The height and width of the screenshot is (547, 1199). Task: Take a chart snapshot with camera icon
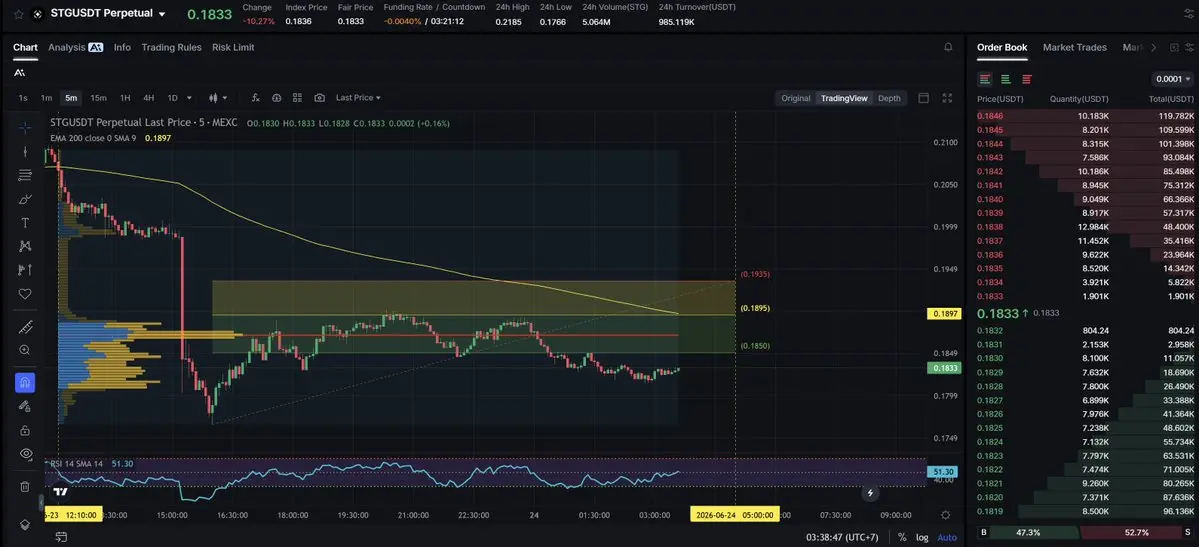tap(320, 98)
